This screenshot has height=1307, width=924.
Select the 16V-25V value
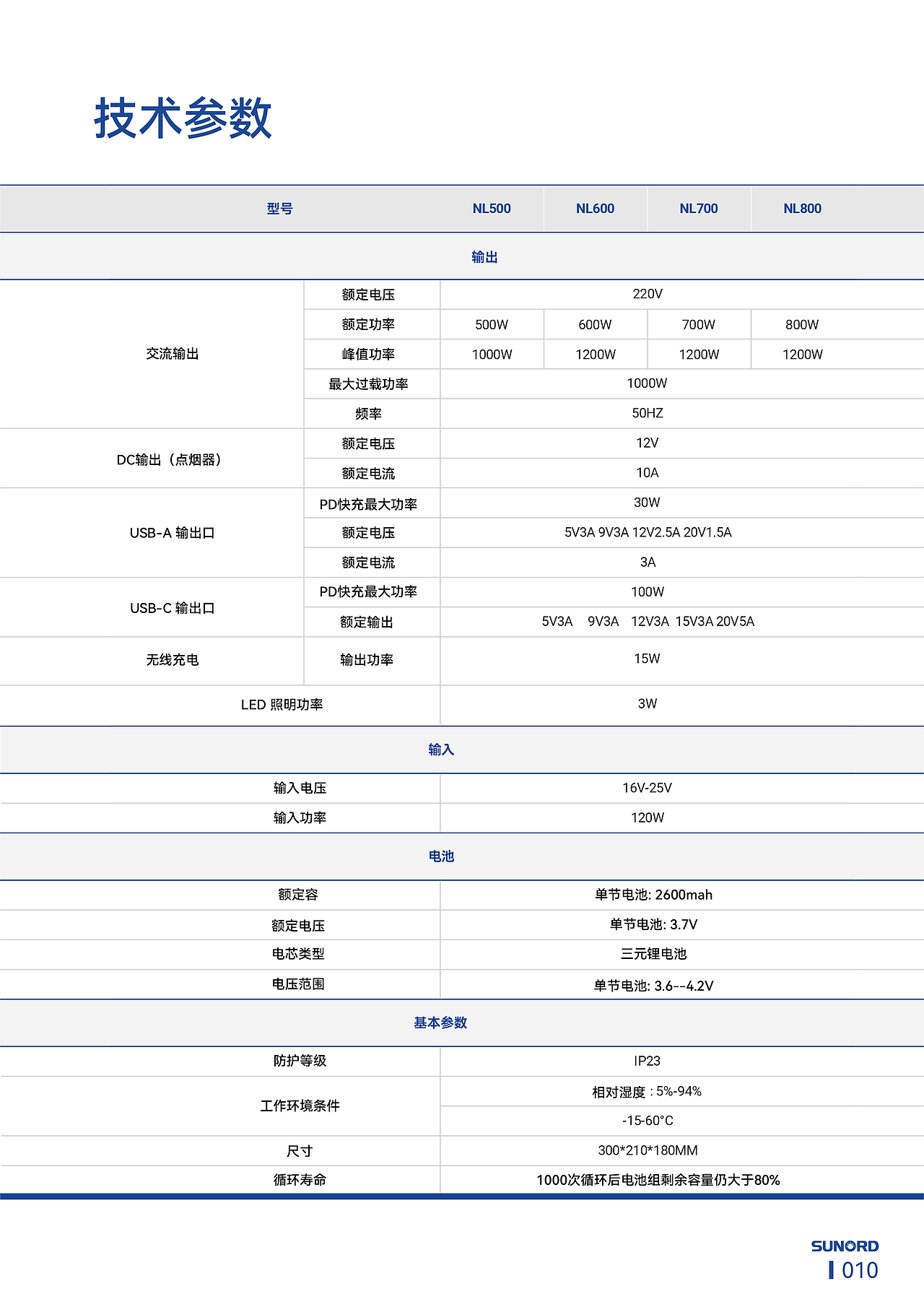pyautogui.click(x=648, y=788)
